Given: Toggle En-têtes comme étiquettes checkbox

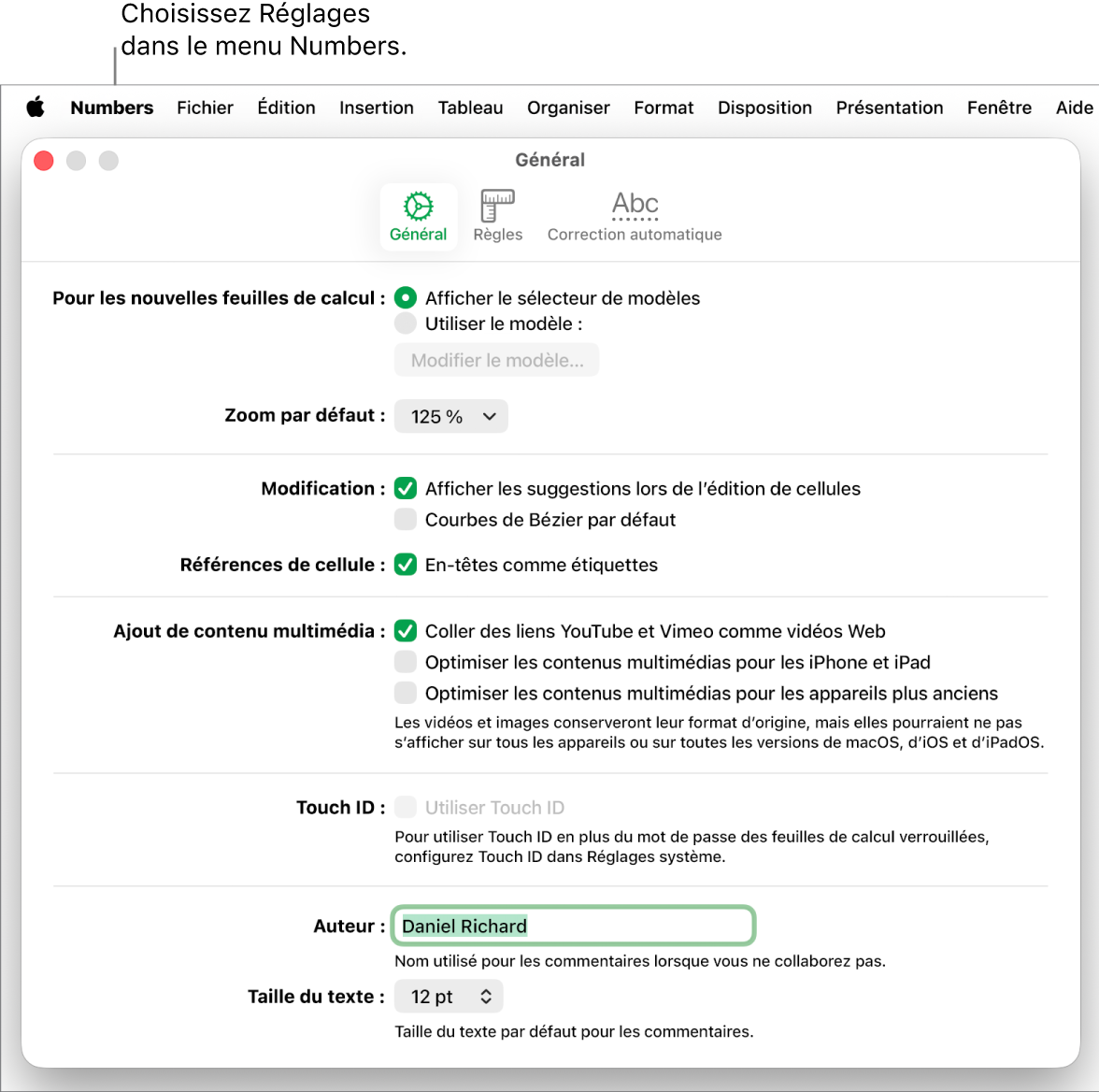Looking at the screenshot, I should (406, 565).
